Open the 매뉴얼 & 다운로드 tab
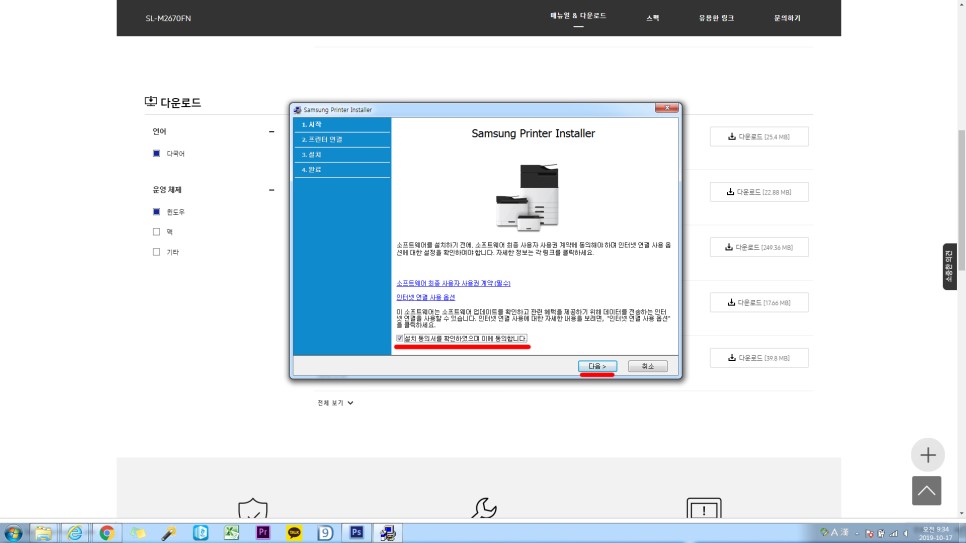966x543 pixels. click(578, 16)
